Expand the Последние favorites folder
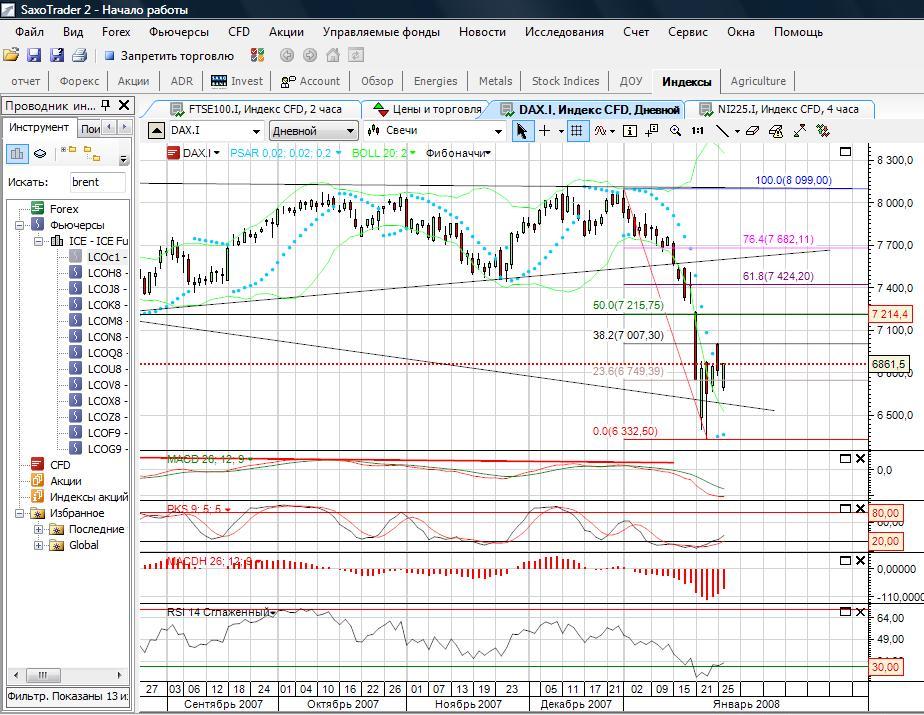 pos(38,529)
